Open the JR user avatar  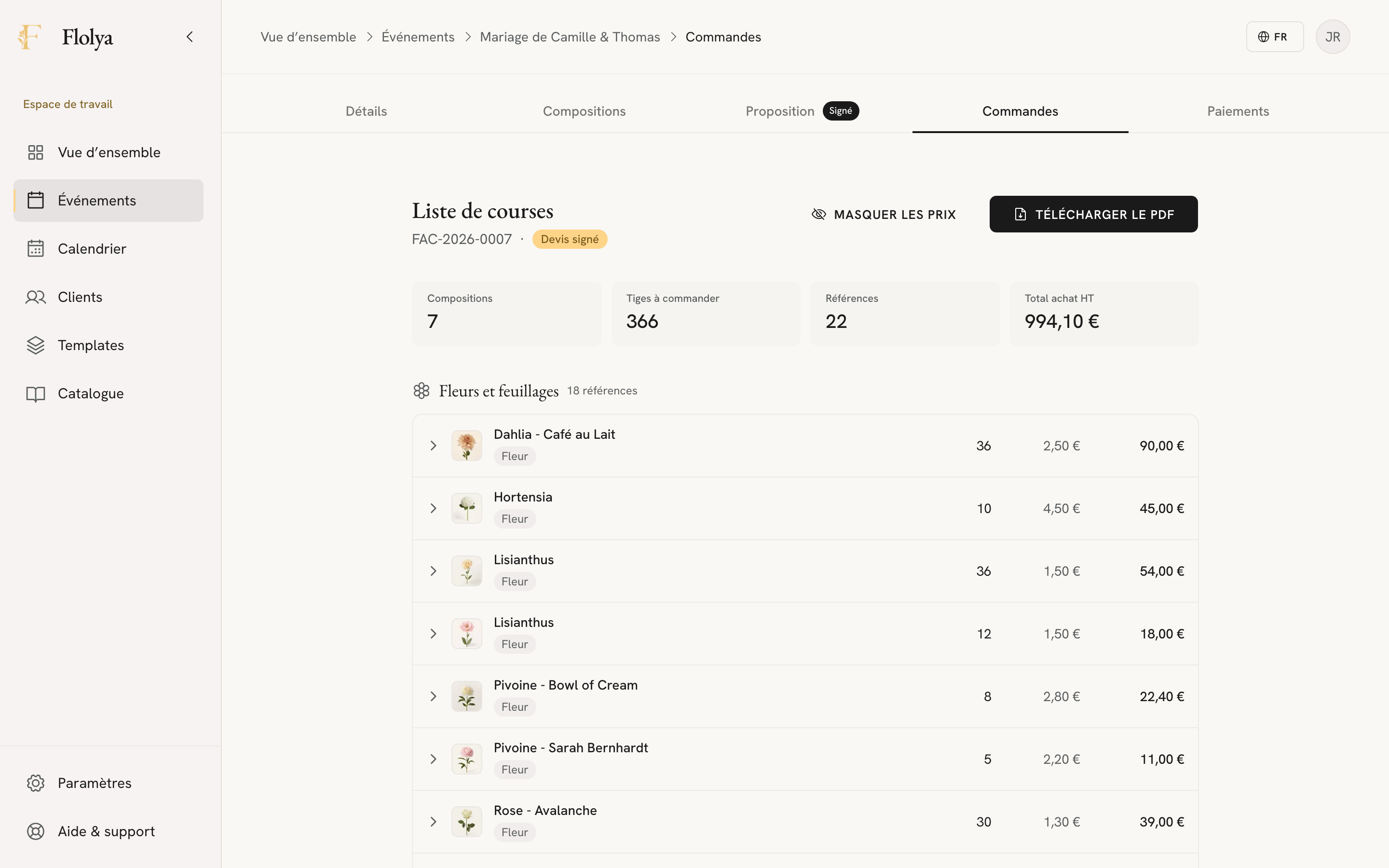coord(1332,37)
